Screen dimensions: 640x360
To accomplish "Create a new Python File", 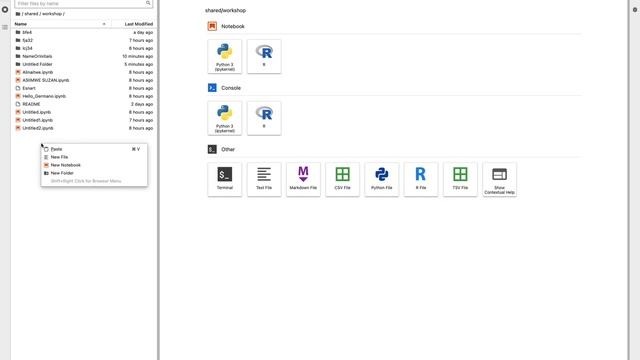I will pyautogui.click(x=382, y=180).
